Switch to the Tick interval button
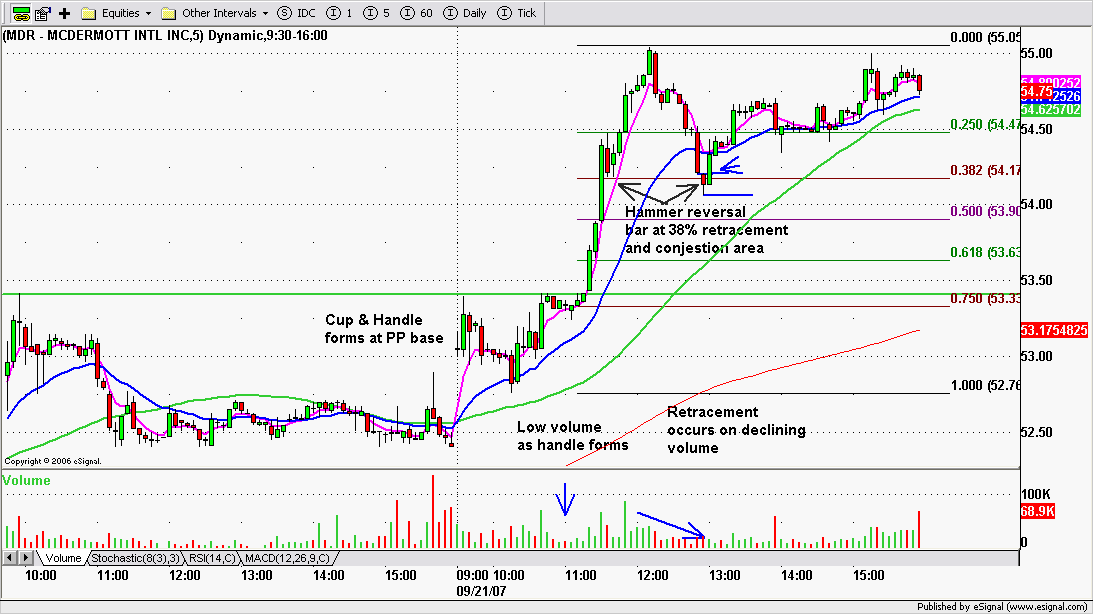1093x614 pixels. point(517,13)
